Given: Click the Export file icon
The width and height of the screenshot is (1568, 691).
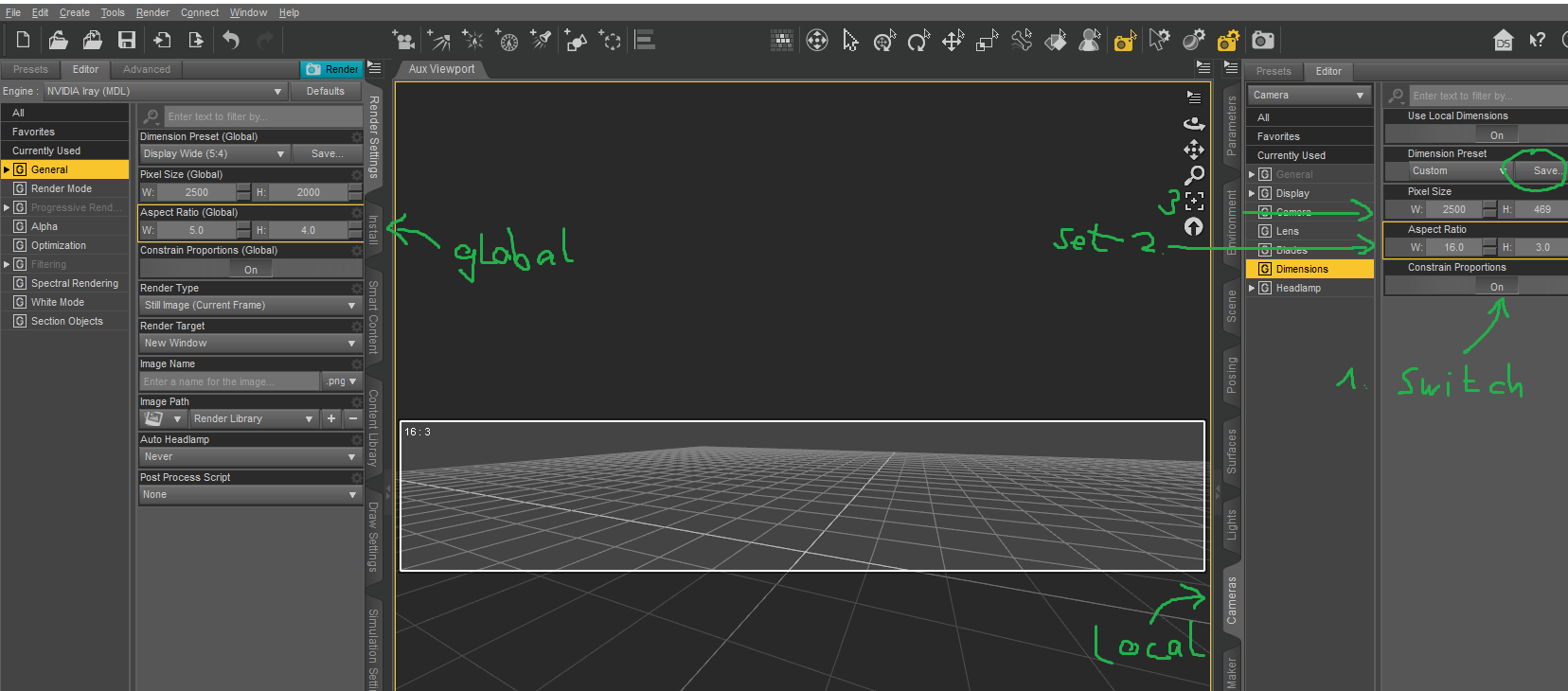Looking at the screenshot, I should (x=196, y=40).
